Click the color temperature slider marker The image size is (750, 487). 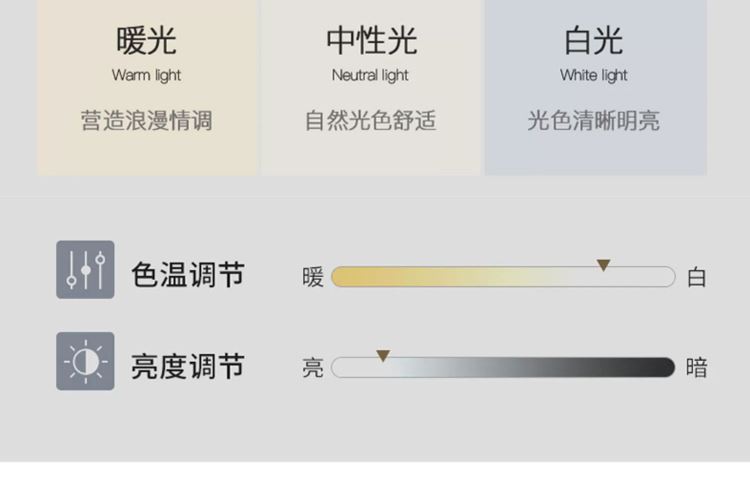point(604,265)
